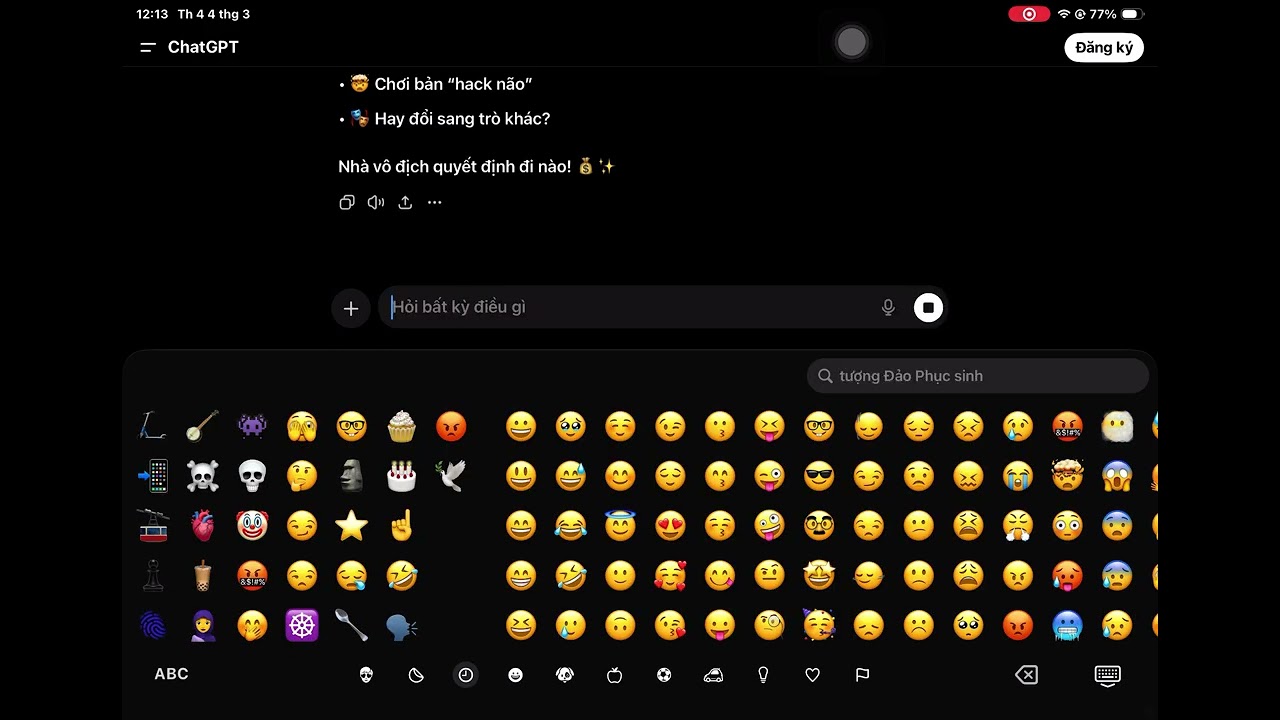Open the flags emoji category tab
The image size is (1280, 720).
point(862,675)
